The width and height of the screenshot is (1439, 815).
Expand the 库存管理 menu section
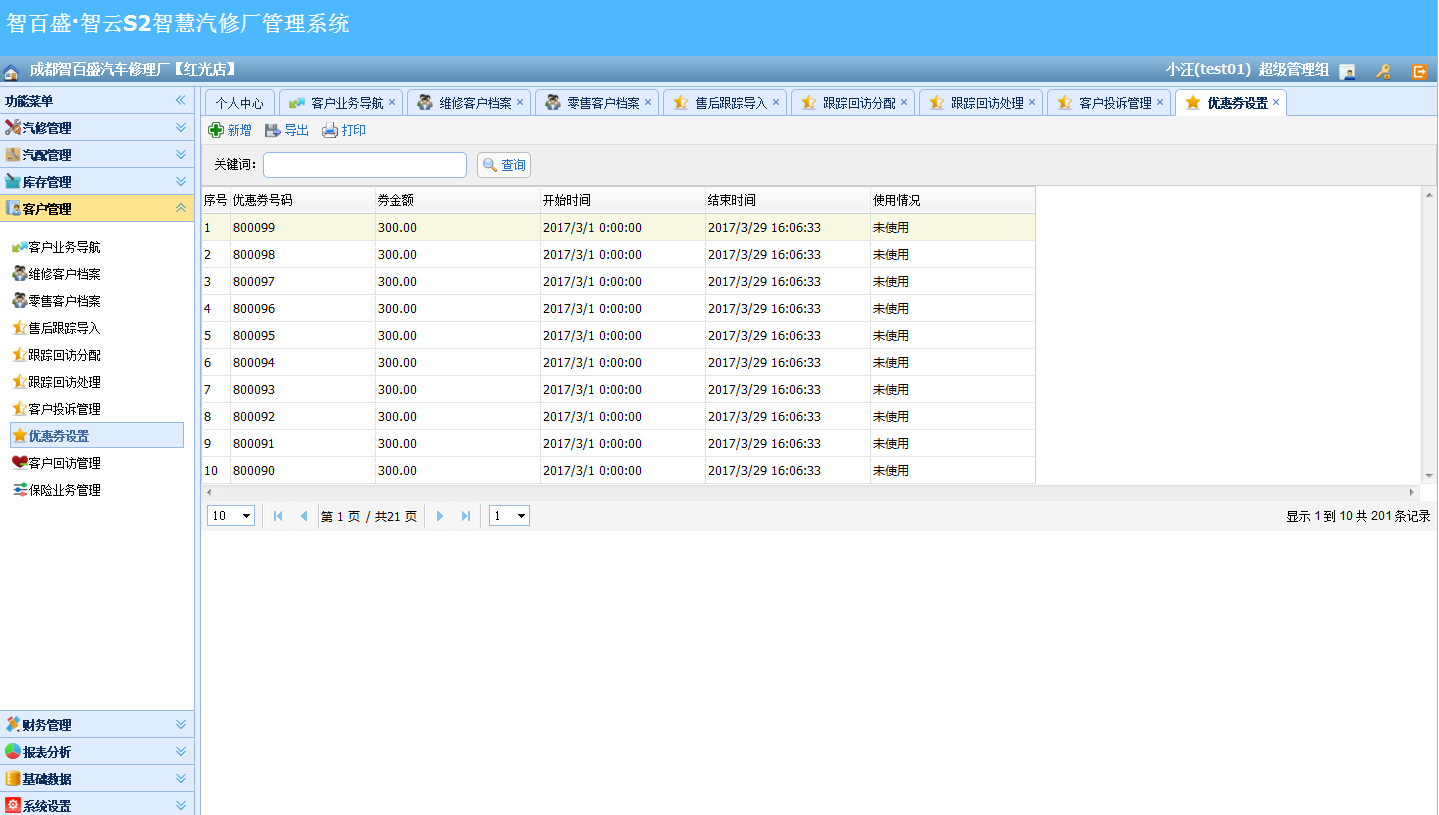click(181, 181)
